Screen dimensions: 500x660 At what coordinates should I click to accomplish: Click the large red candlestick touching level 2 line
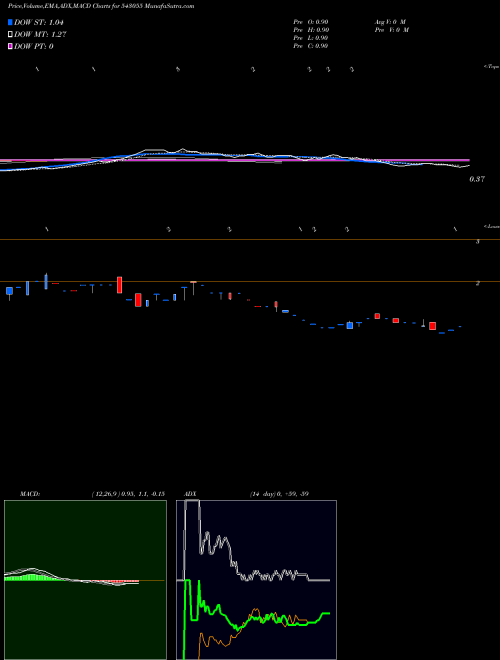click(120, 285)
